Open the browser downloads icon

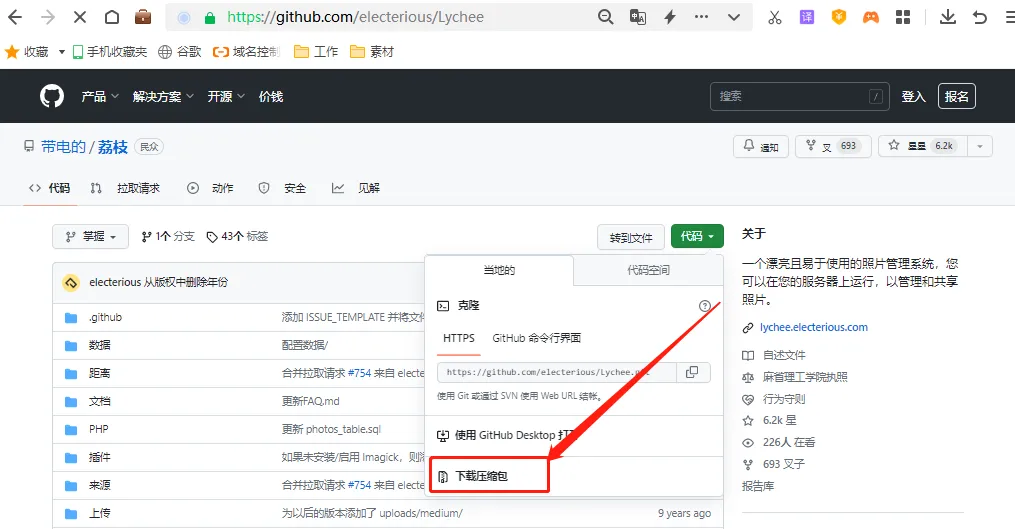click(x=948, y=17)
